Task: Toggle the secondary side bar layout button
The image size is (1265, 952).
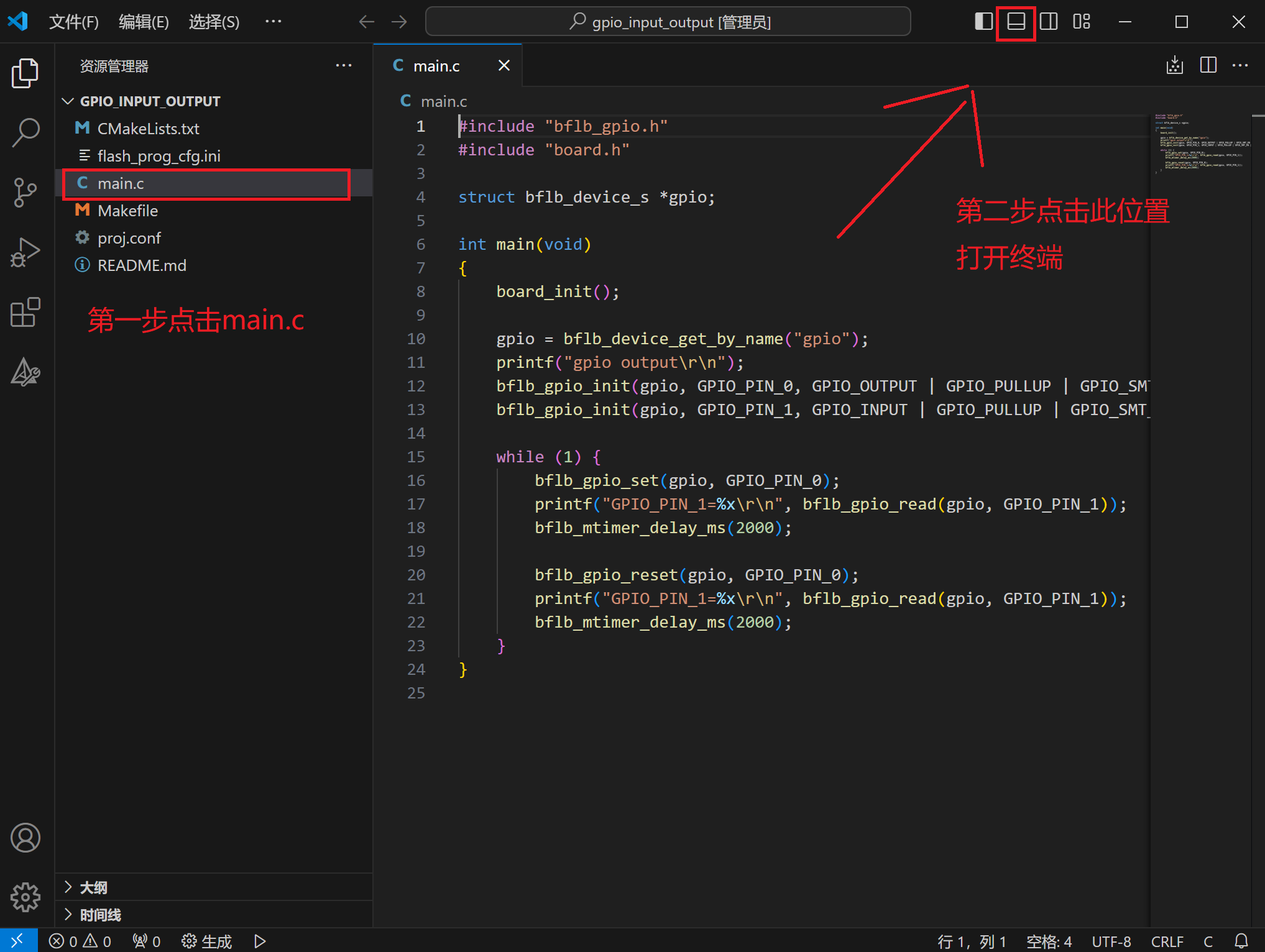Action: [x=1049, y=22]
